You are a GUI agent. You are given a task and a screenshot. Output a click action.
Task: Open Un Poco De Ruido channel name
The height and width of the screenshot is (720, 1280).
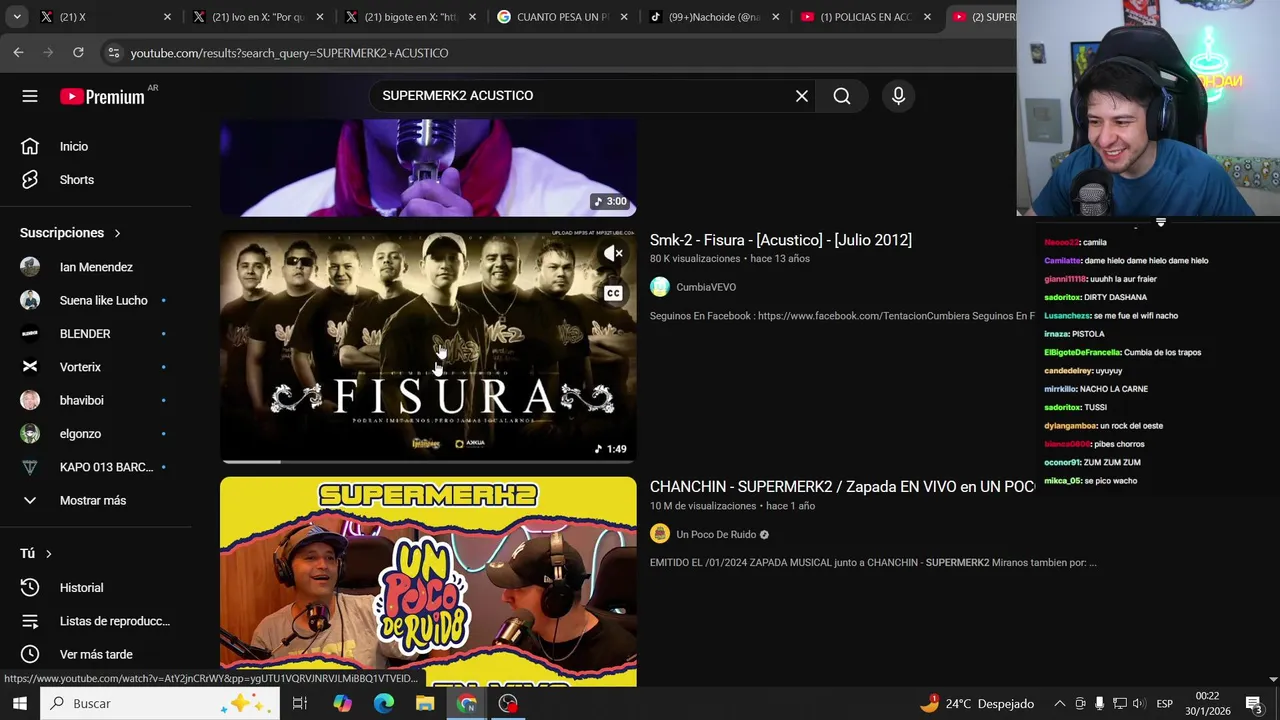point(716,534)
